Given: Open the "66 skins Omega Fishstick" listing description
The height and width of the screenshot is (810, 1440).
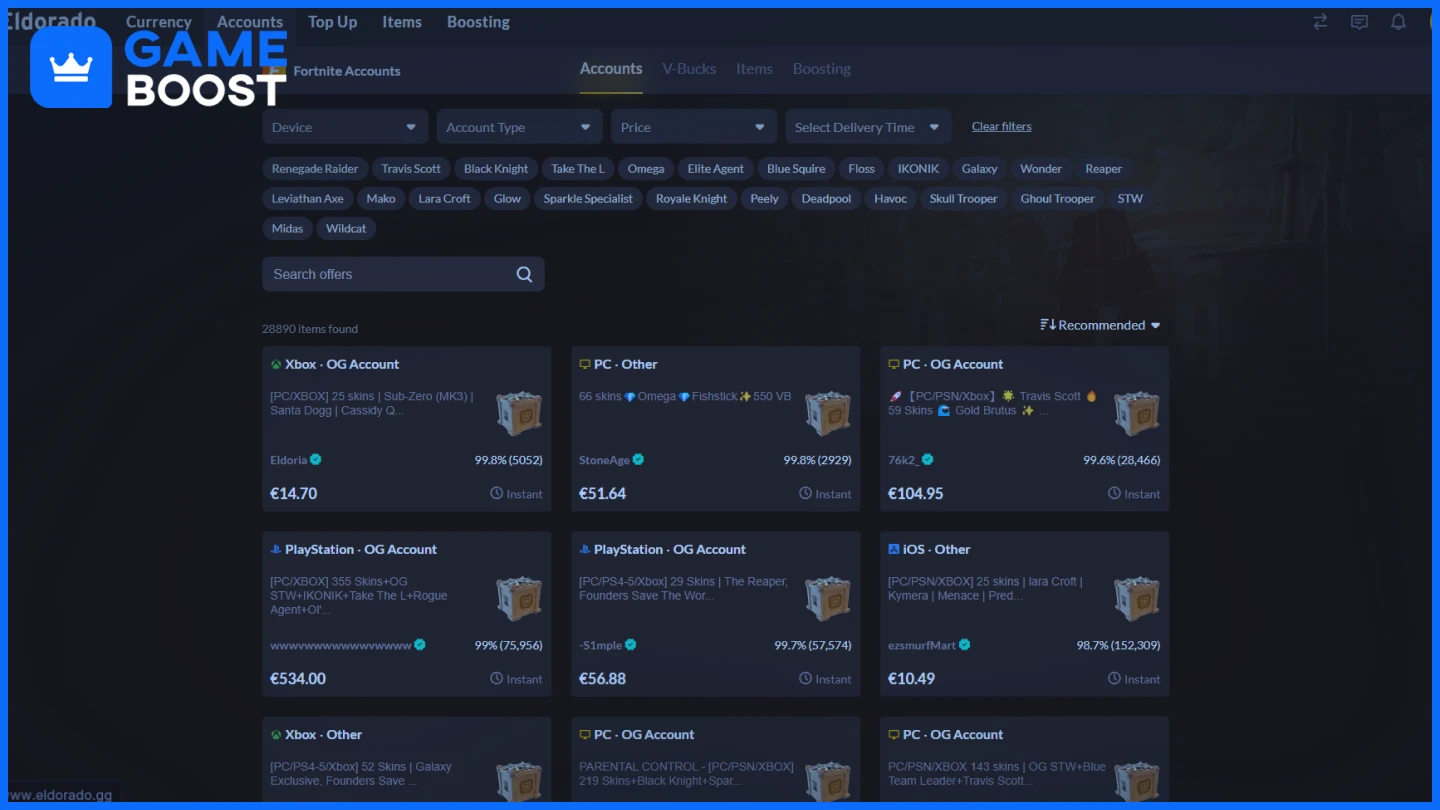Looking at the screenshot, I should coord(685,396).
